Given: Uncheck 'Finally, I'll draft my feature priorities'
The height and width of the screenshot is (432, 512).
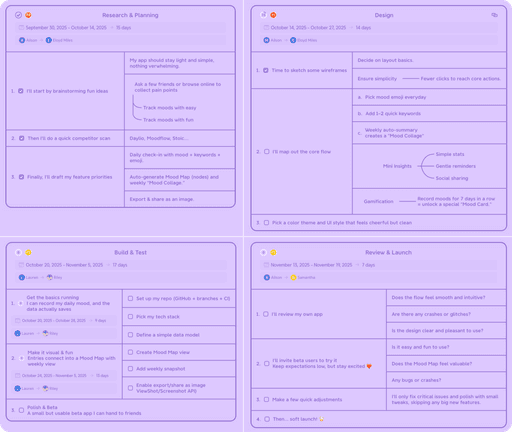Looking at the screenshot, I should pos(21,177).
